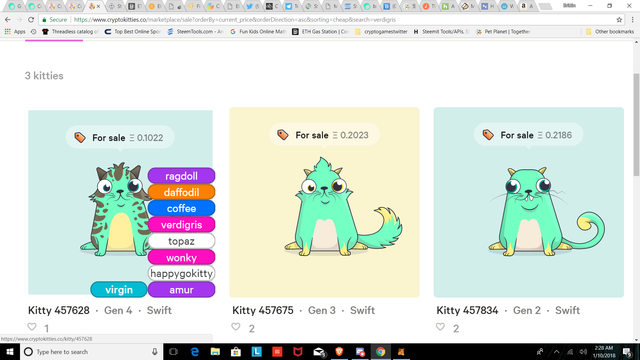Select the happygokitty trait tag
Viewport: 640px width, 360px height.
click(181, 273)
